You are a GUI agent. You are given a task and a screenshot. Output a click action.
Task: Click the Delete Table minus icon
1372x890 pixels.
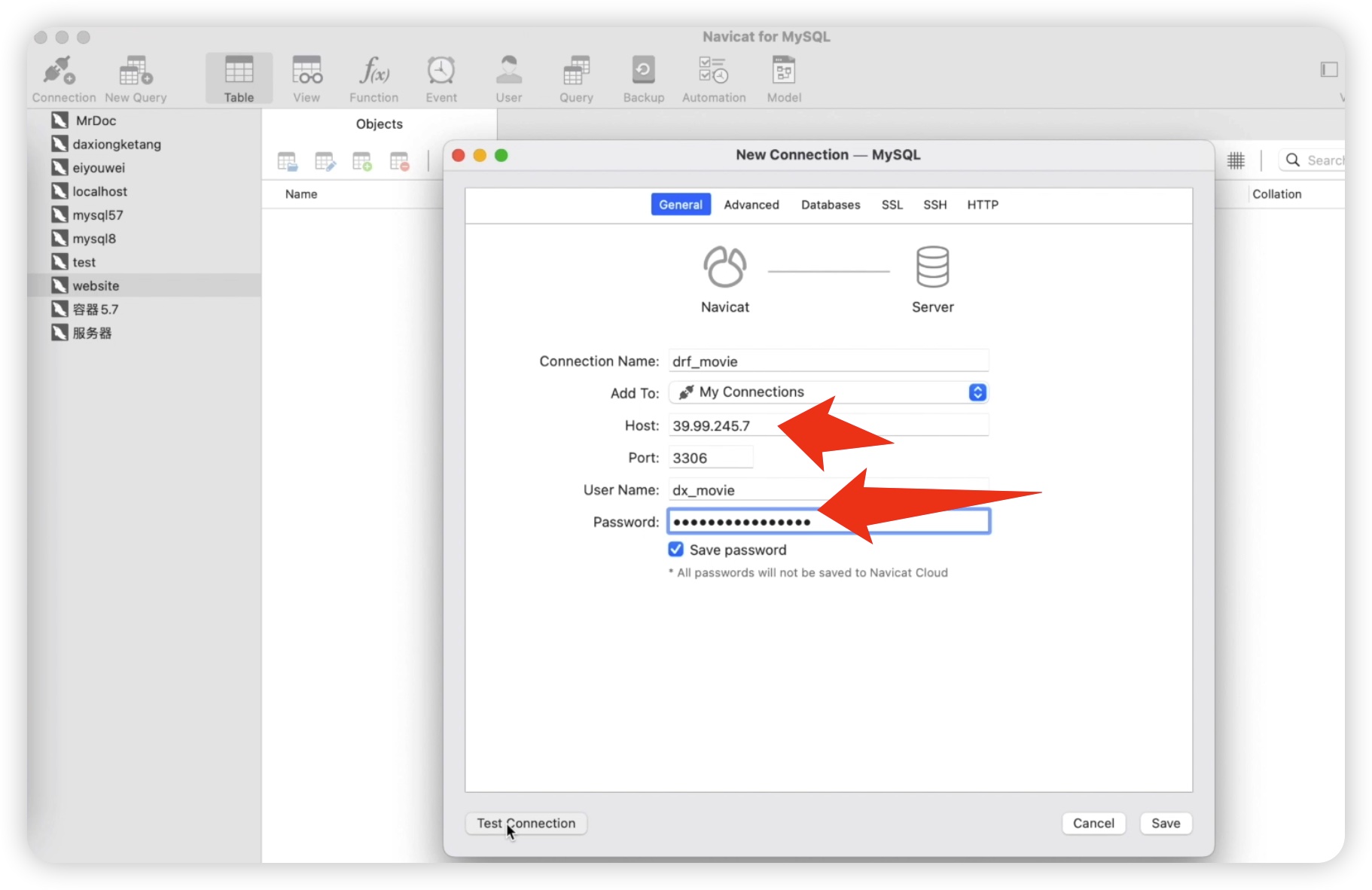tap(400, 161)
